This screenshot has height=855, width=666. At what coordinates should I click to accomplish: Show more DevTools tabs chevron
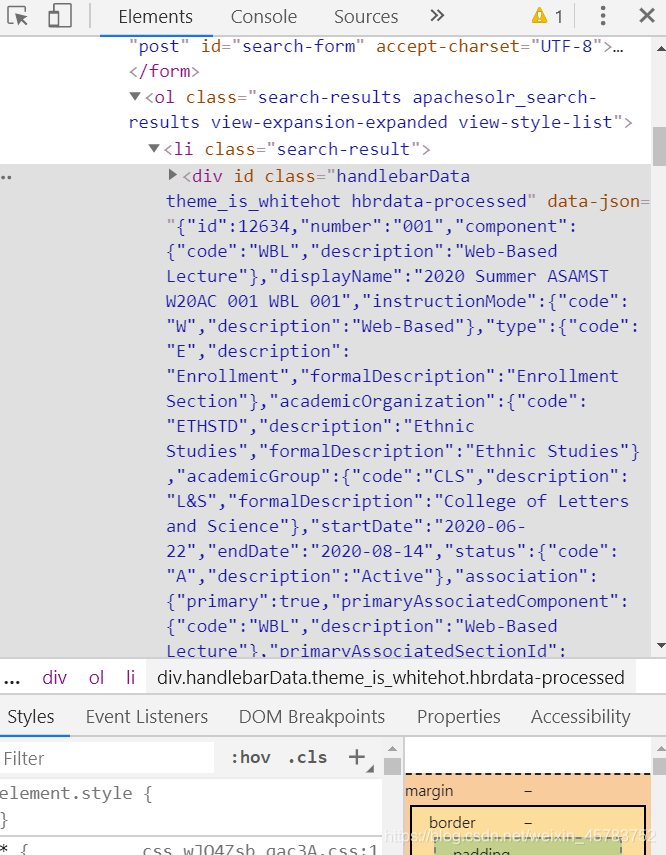(437, 16)
